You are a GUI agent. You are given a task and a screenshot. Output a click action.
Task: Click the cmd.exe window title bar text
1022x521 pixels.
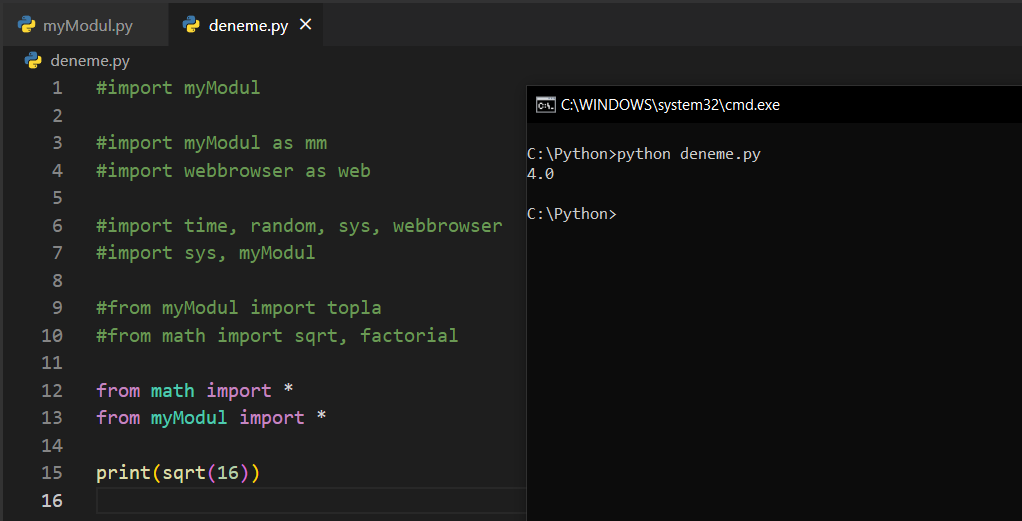[670, 104]
